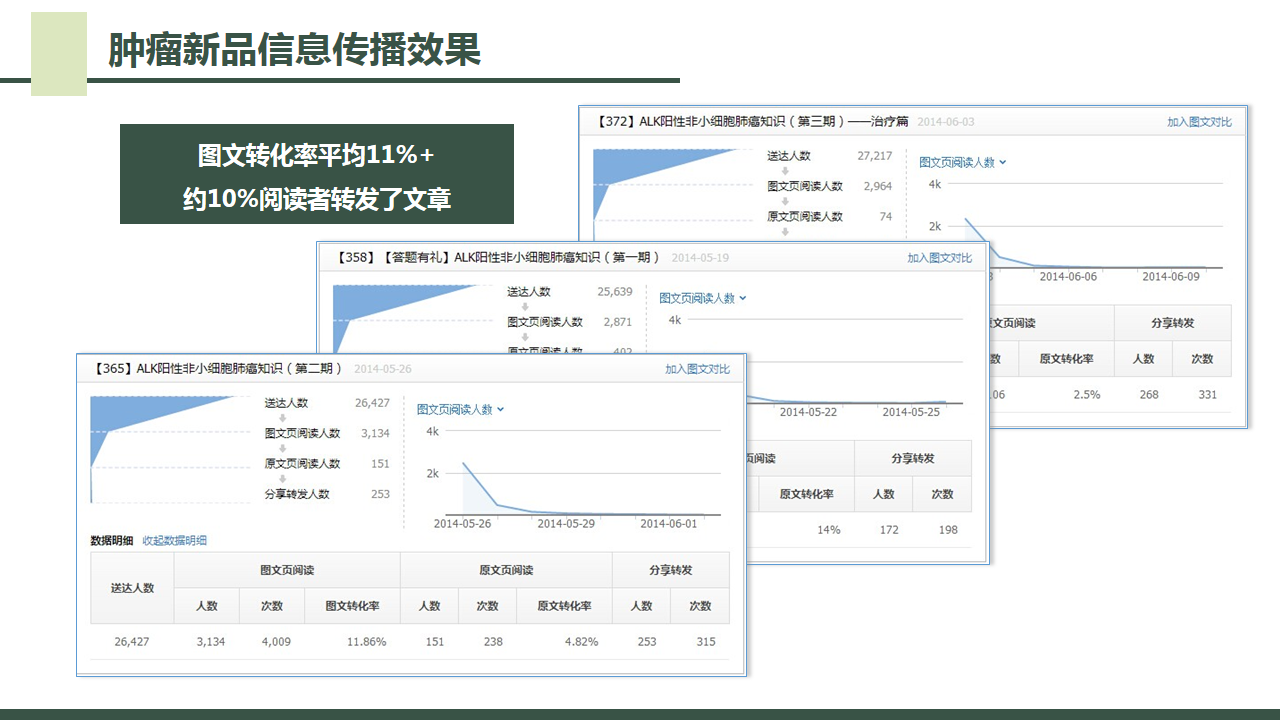Select the 原文页阅读 header in the 【365】 table
Viewport: 1280px width, 720px height.
[506, 570]
